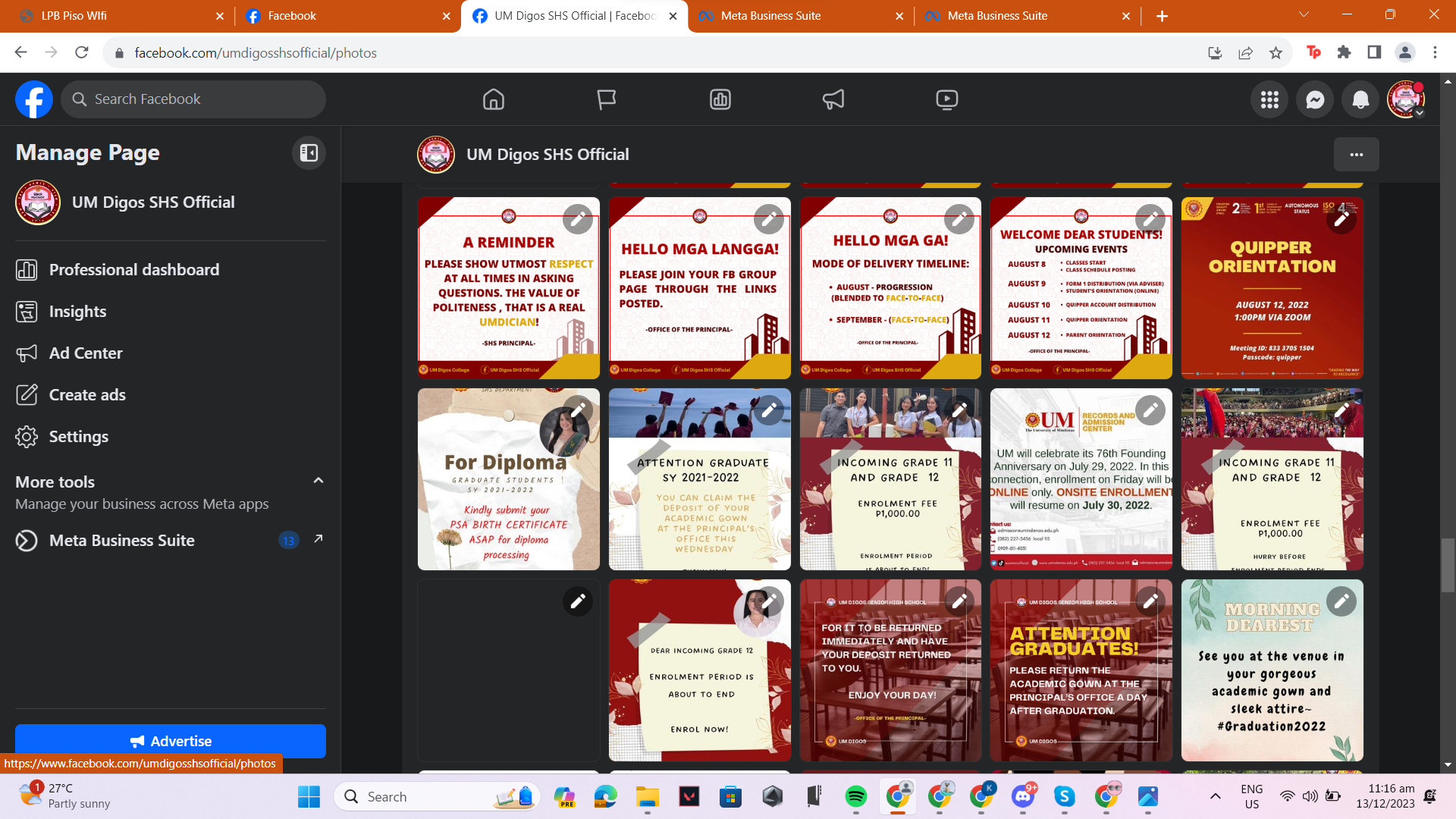Edit the MORNING DEAREST photo pencil icon
The width and height of the screenshot is (1456, 819).
[x=1341, y=601]
